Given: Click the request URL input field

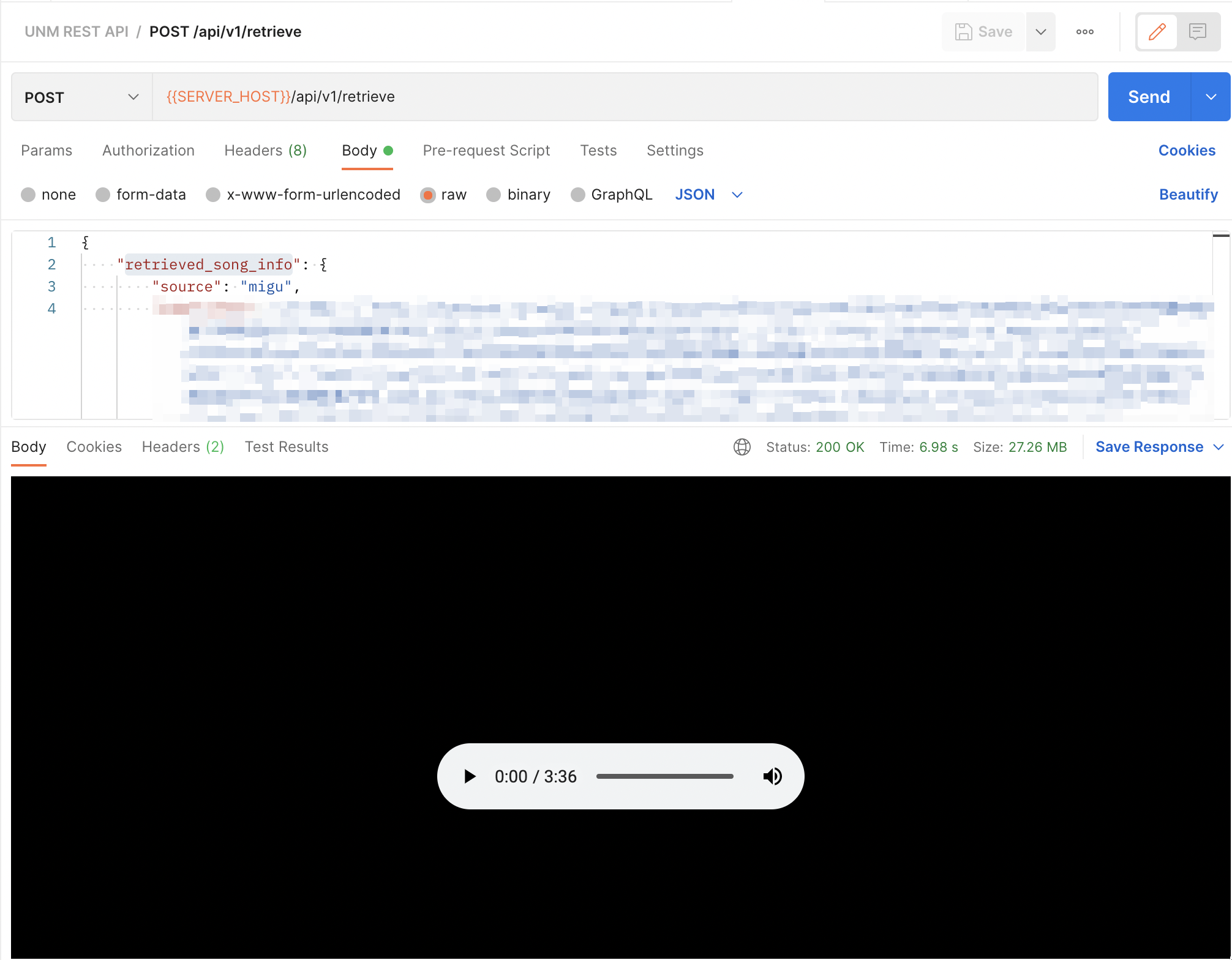Looking at the screenshot, I should coord(625,97).
